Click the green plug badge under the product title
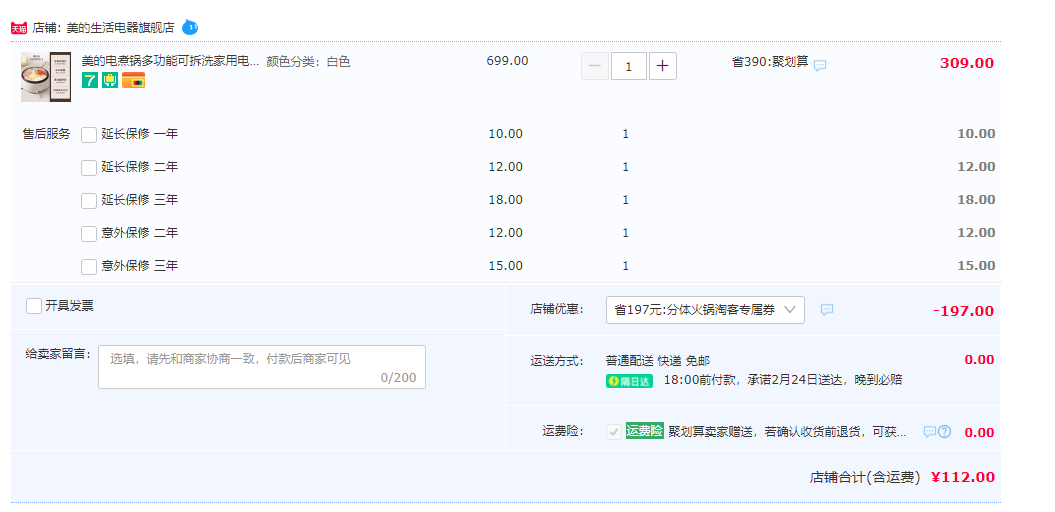This screenshot has height=512, width=1055. coord(110,81)
